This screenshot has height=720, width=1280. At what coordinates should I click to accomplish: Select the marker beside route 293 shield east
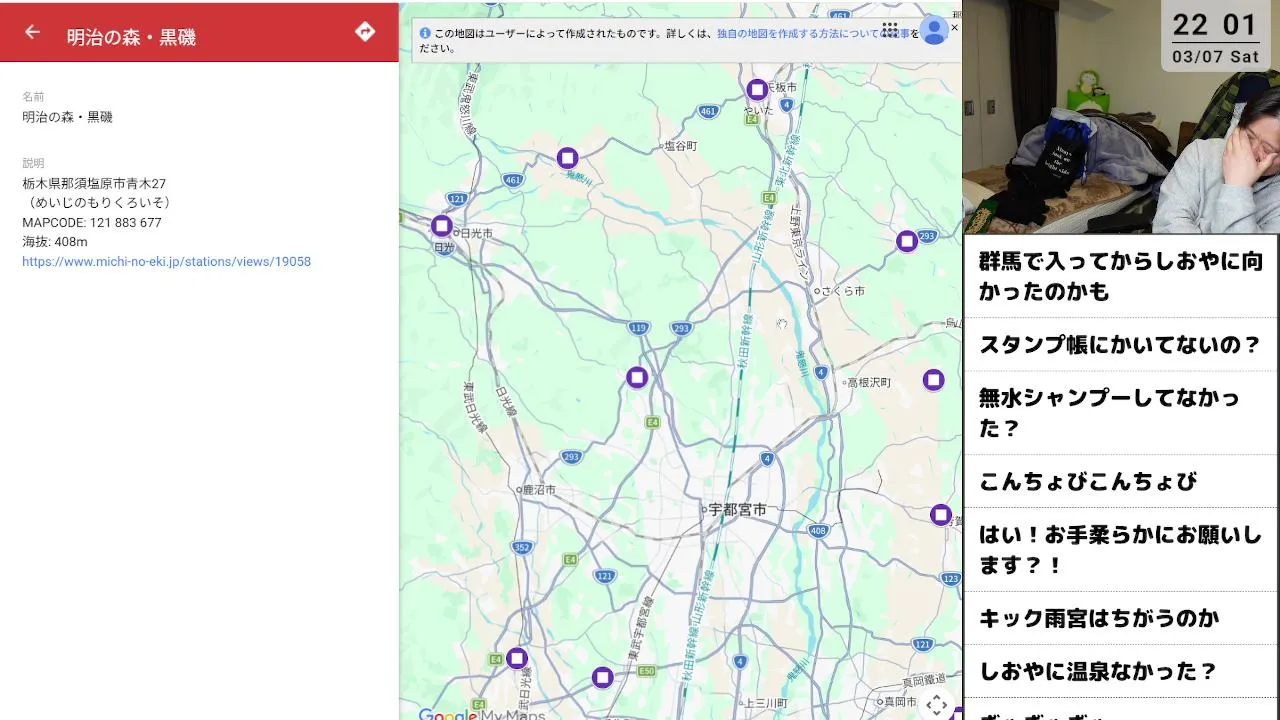[906, 241]
